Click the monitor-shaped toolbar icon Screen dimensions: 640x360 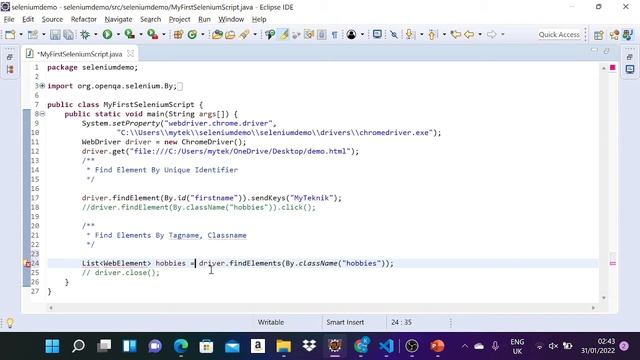pyautogui.click(x=377, y=35)
